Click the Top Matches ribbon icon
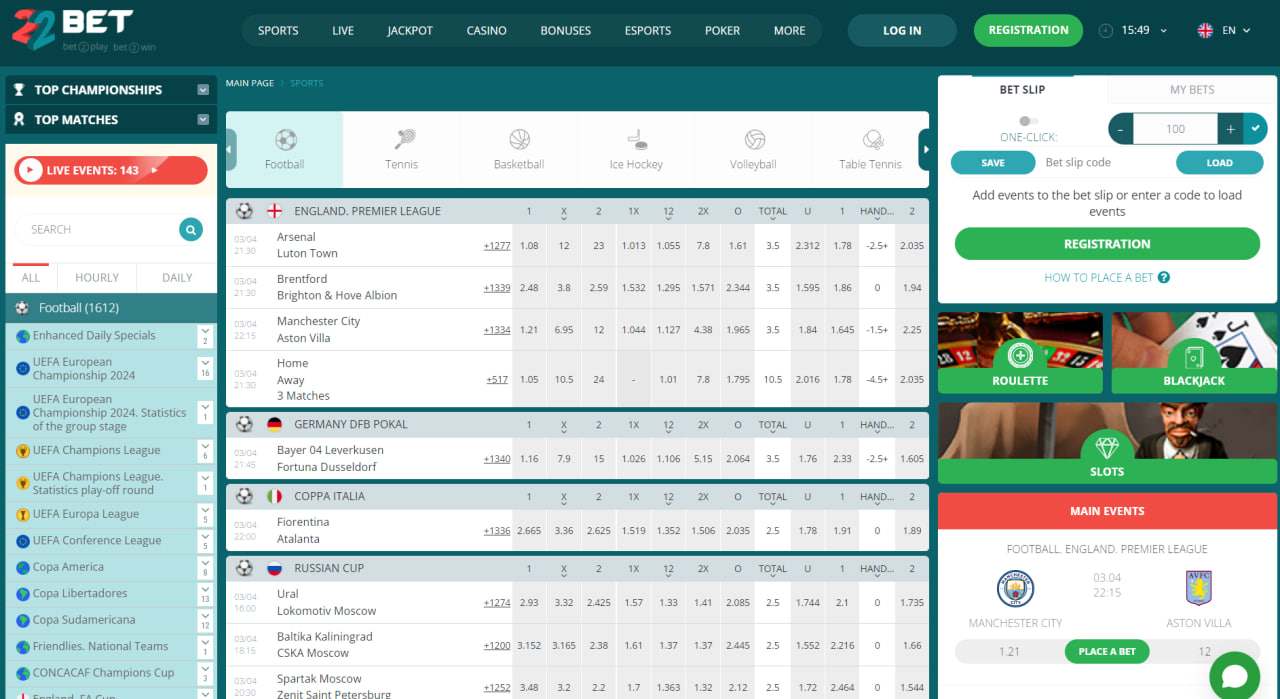 [19, 120]
